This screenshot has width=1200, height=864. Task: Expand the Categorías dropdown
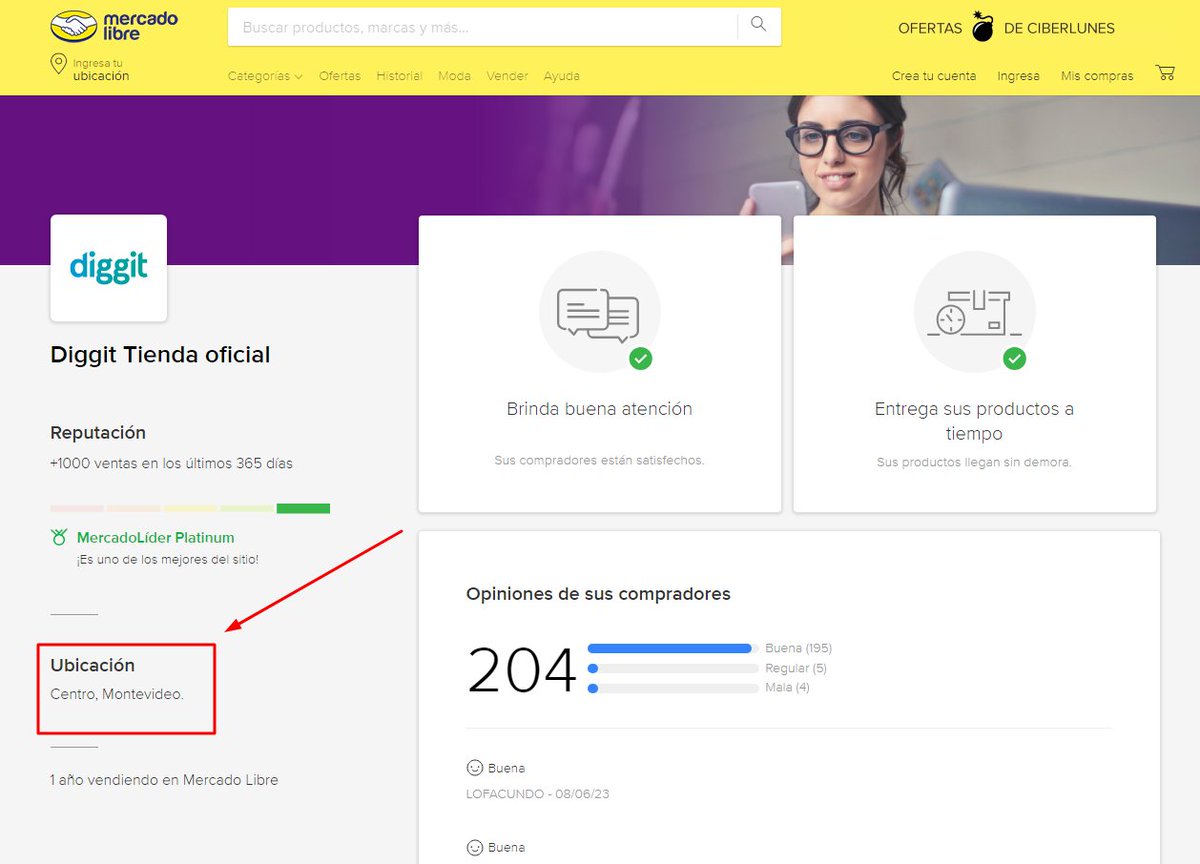265,76
